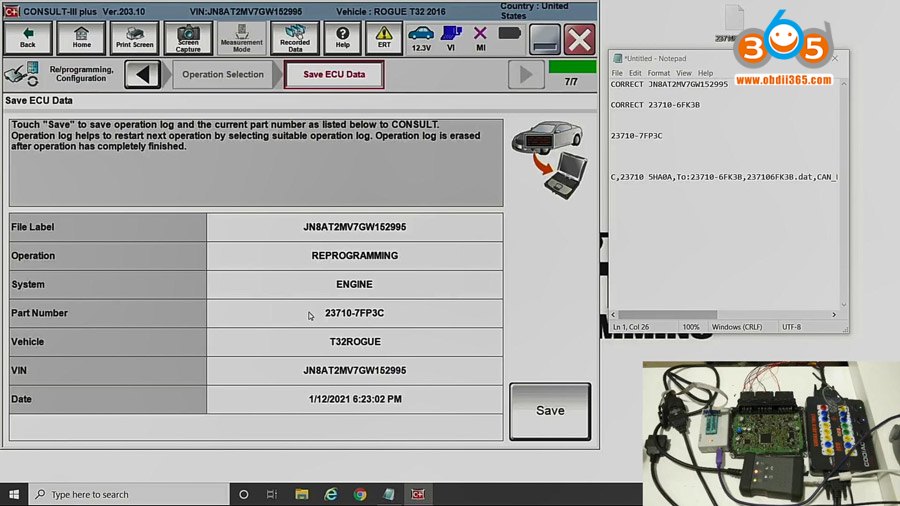The image size is (900, 506).
Task: Click the Print Screen button
Action: 135,38
